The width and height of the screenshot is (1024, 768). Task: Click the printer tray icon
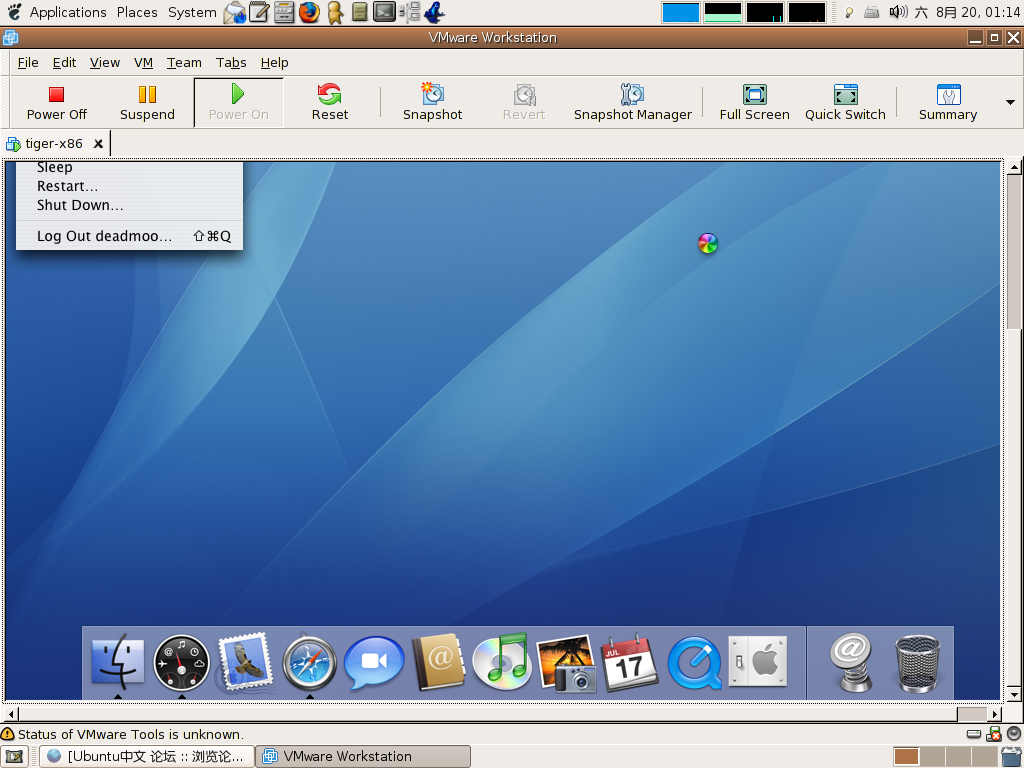pos(871,12)
